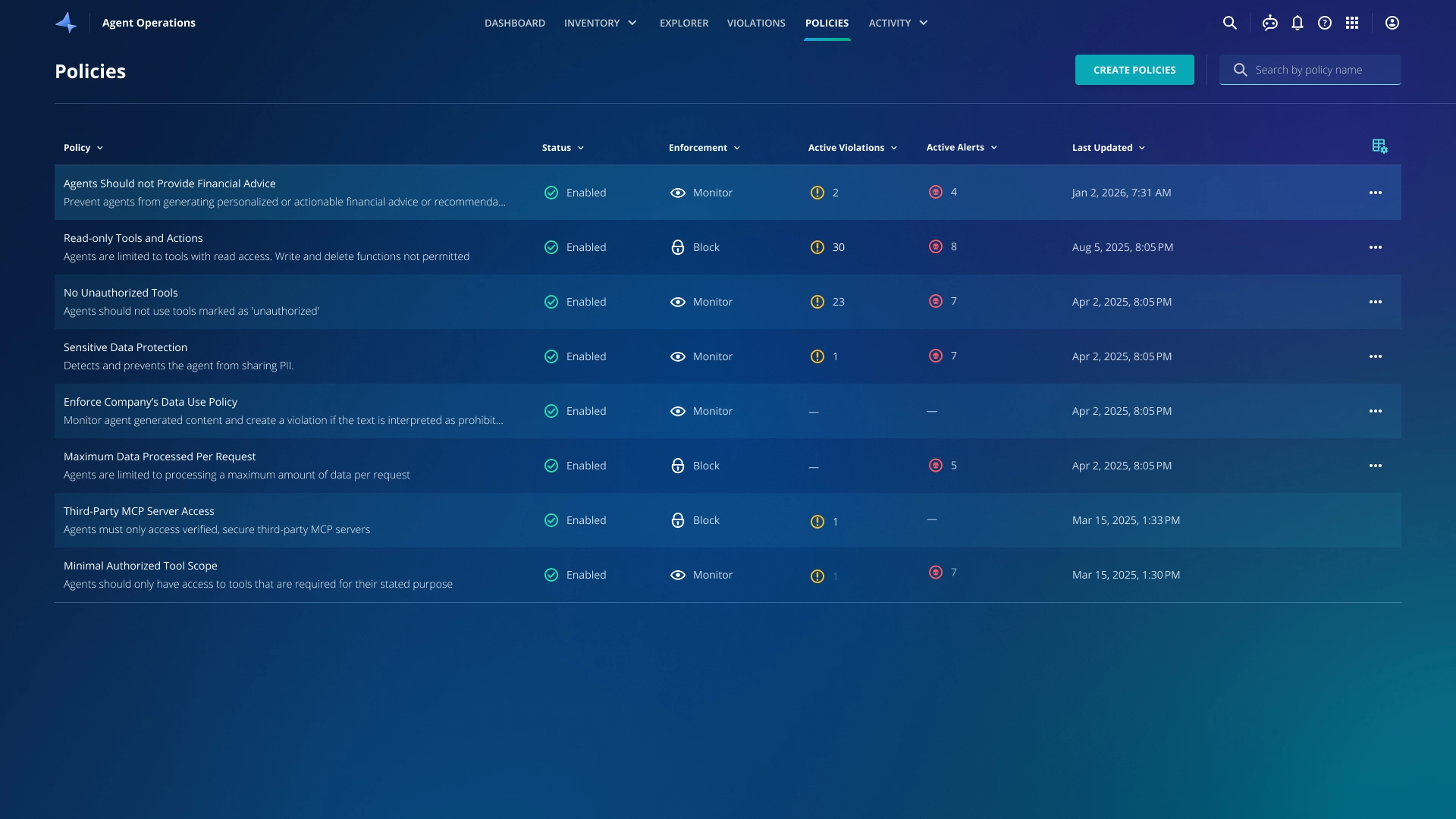Open the Sensitive Data Protection policy

click(x=125, y=347)
